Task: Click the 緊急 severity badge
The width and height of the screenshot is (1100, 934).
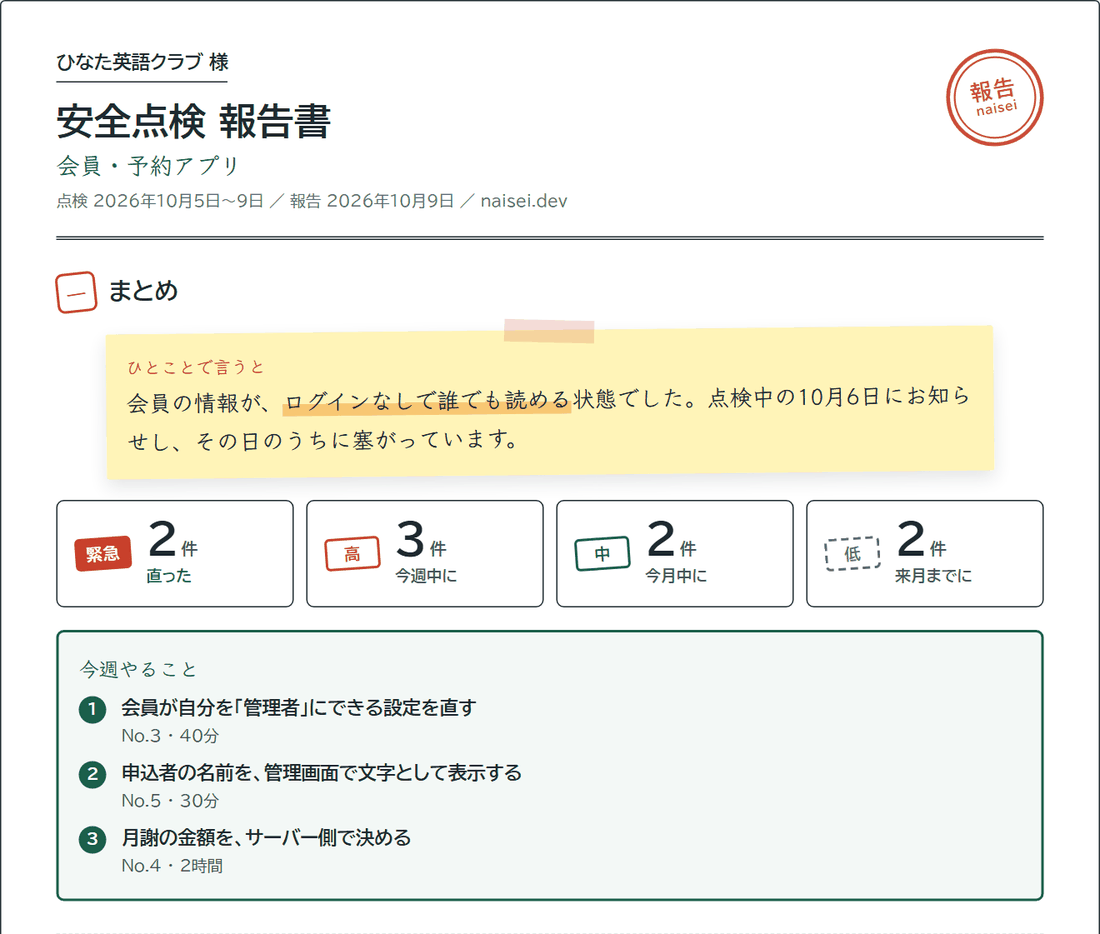Action: point(103,554)
